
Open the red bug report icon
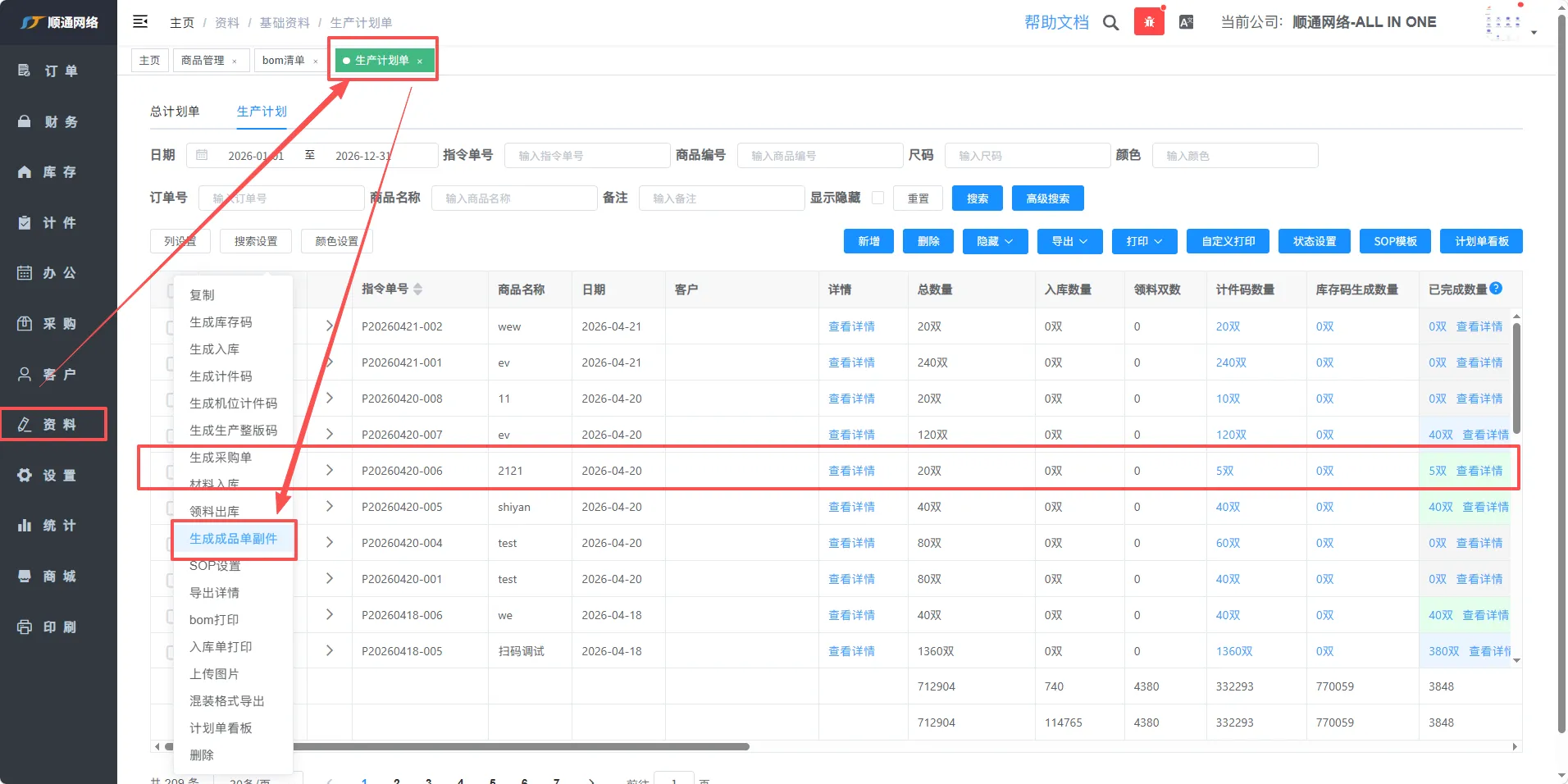[1149, 22]
